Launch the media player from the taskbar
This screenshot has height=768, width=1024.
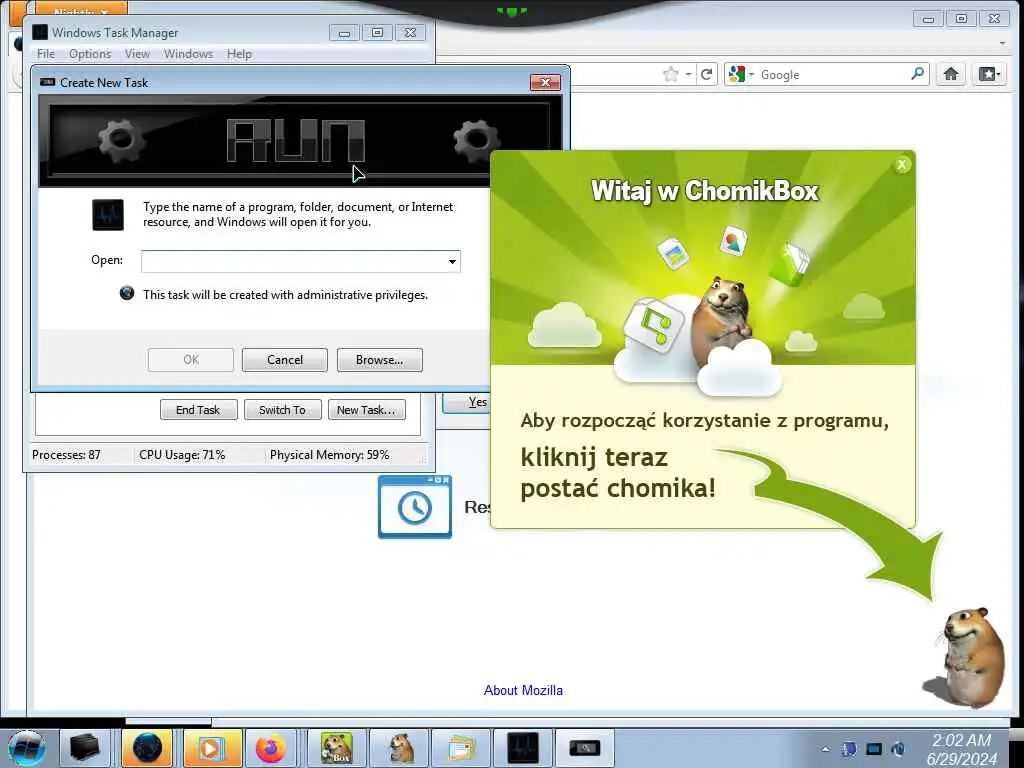click(210, 748)
